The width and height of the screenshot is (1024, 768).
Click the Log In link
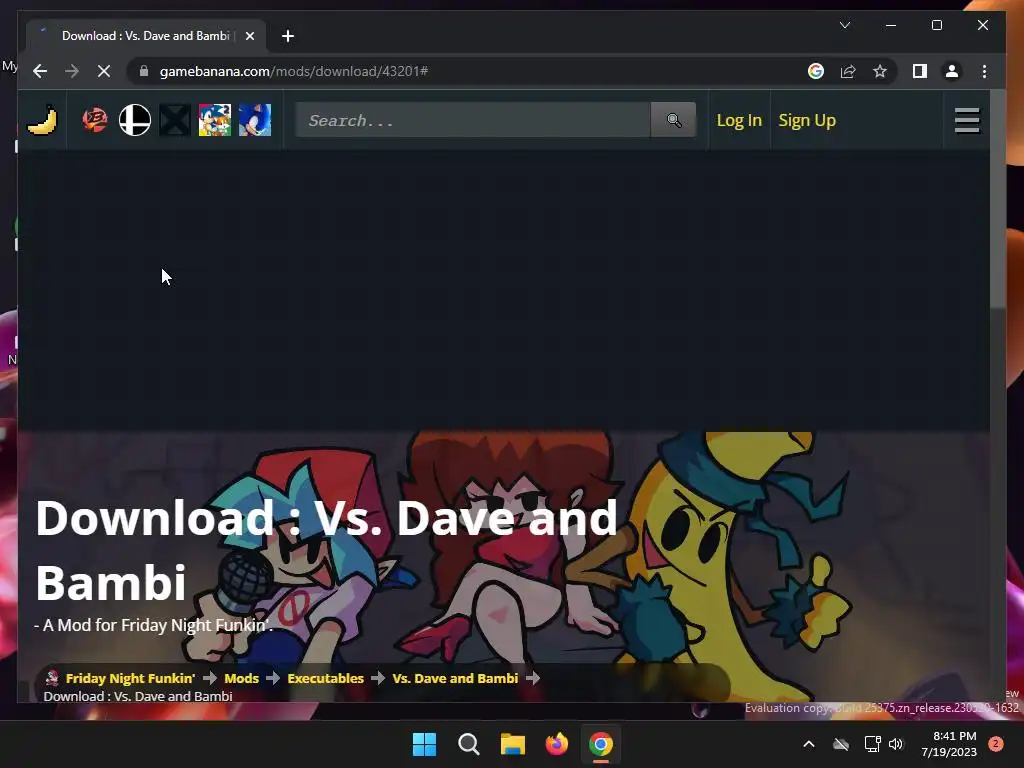(739, 120)
